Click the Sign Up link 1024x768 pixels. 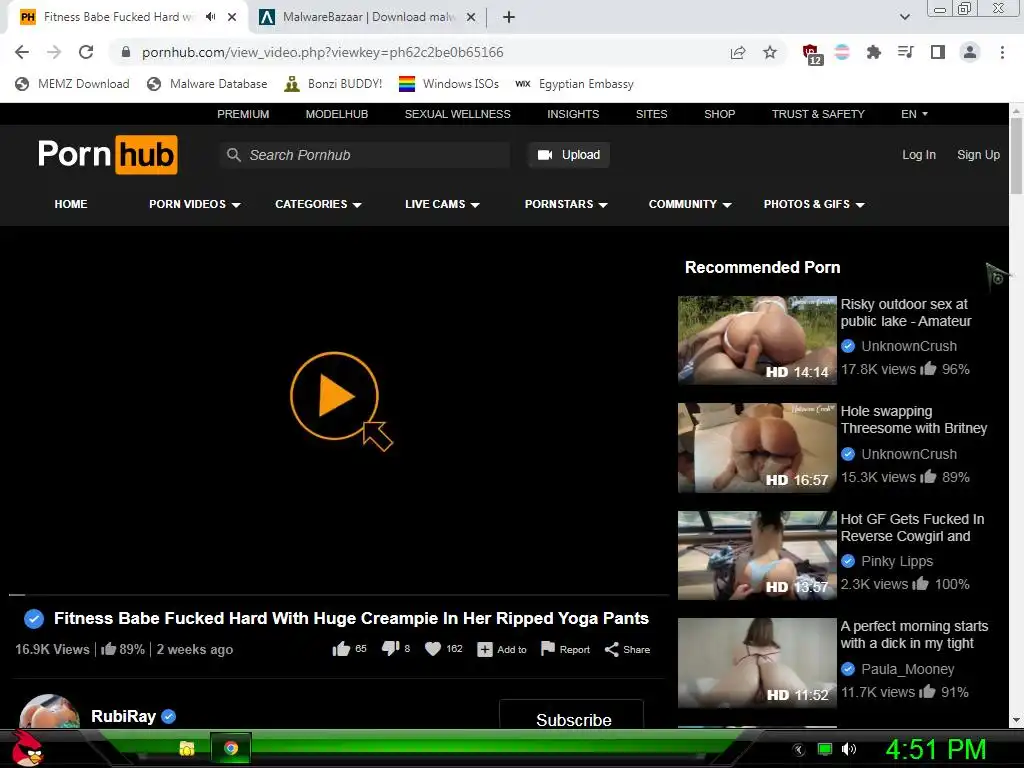(x=978, y=155)
